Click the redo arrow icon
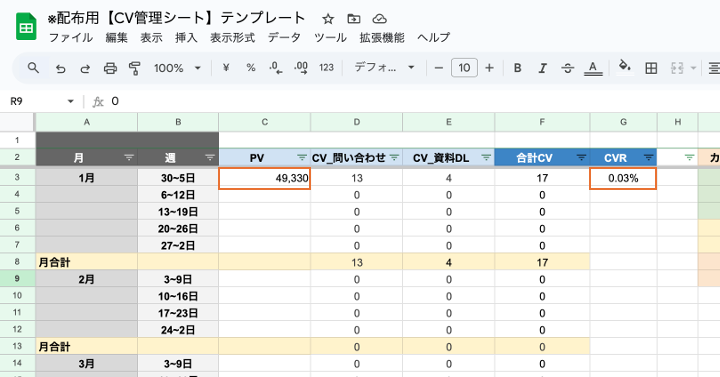This screenshot has height=377, width=720. click(x=85, y=68)
